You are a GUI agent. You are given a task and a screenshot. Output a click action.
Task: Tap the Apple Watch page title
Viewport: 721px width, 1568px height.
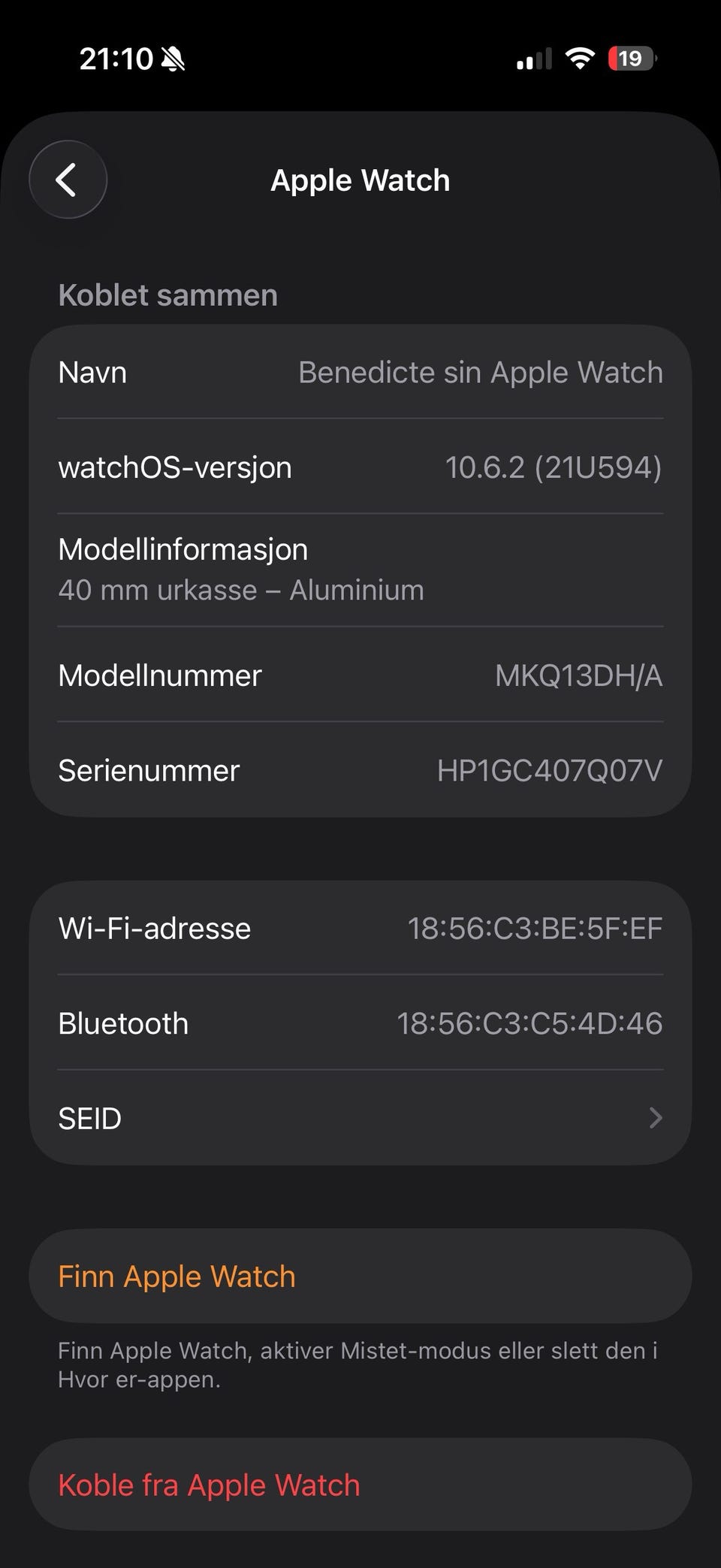click(x=360, y=180)
